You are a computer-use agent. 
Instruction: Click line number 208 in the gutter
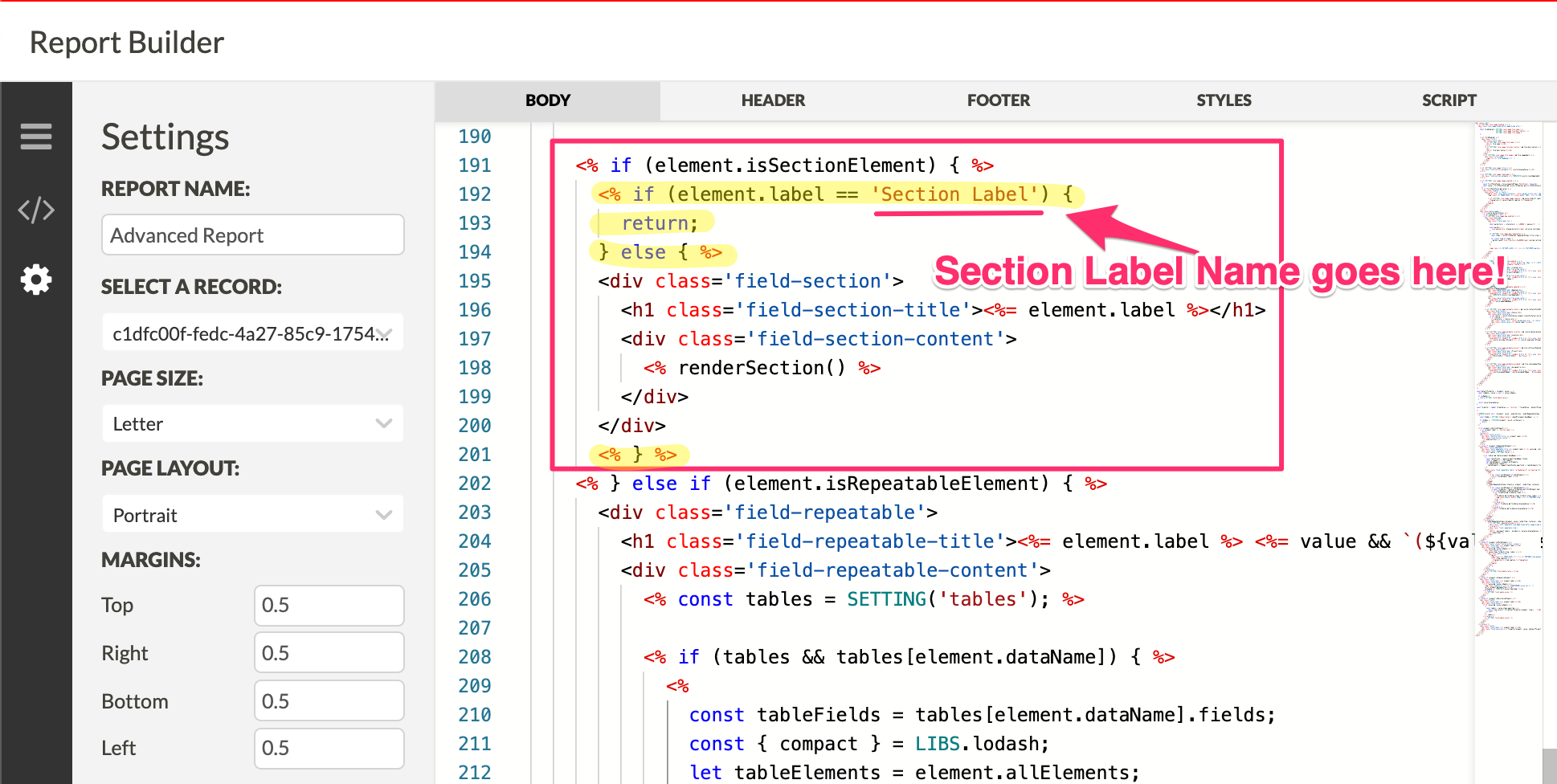click(475, 657)
